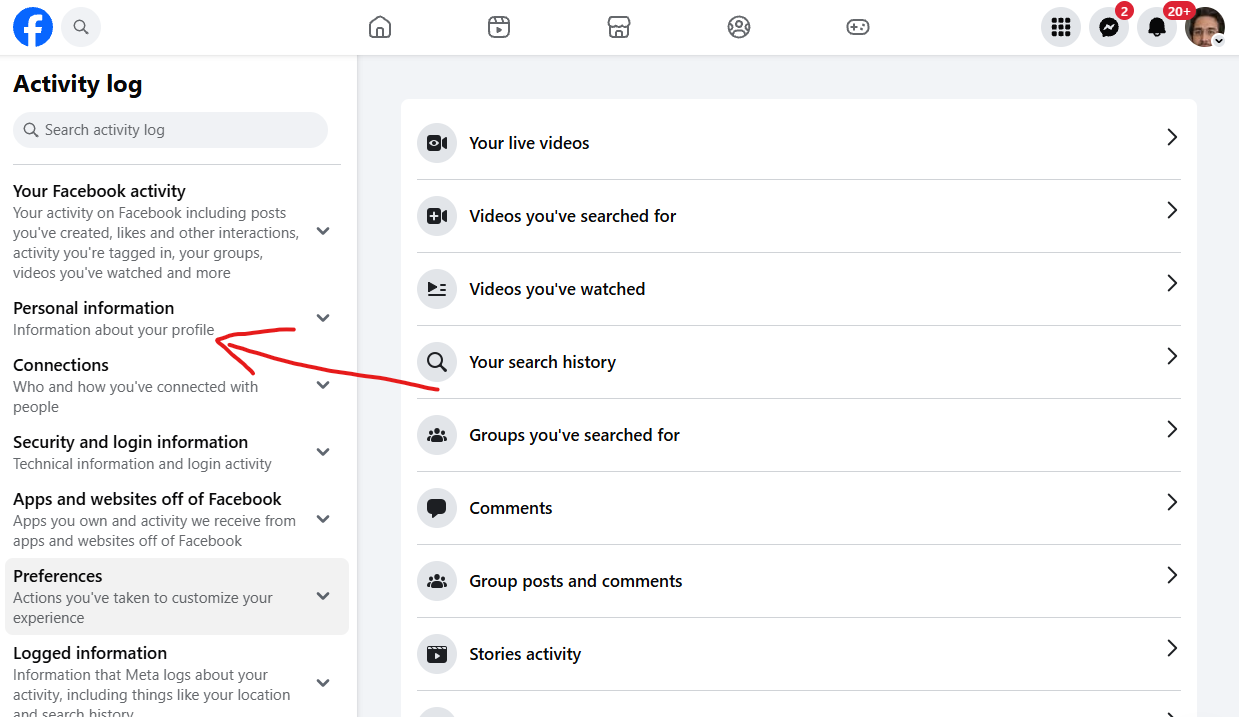Expand Personal information chevron
This screenshot has height=717, width=1239.
tap(323, 318)
